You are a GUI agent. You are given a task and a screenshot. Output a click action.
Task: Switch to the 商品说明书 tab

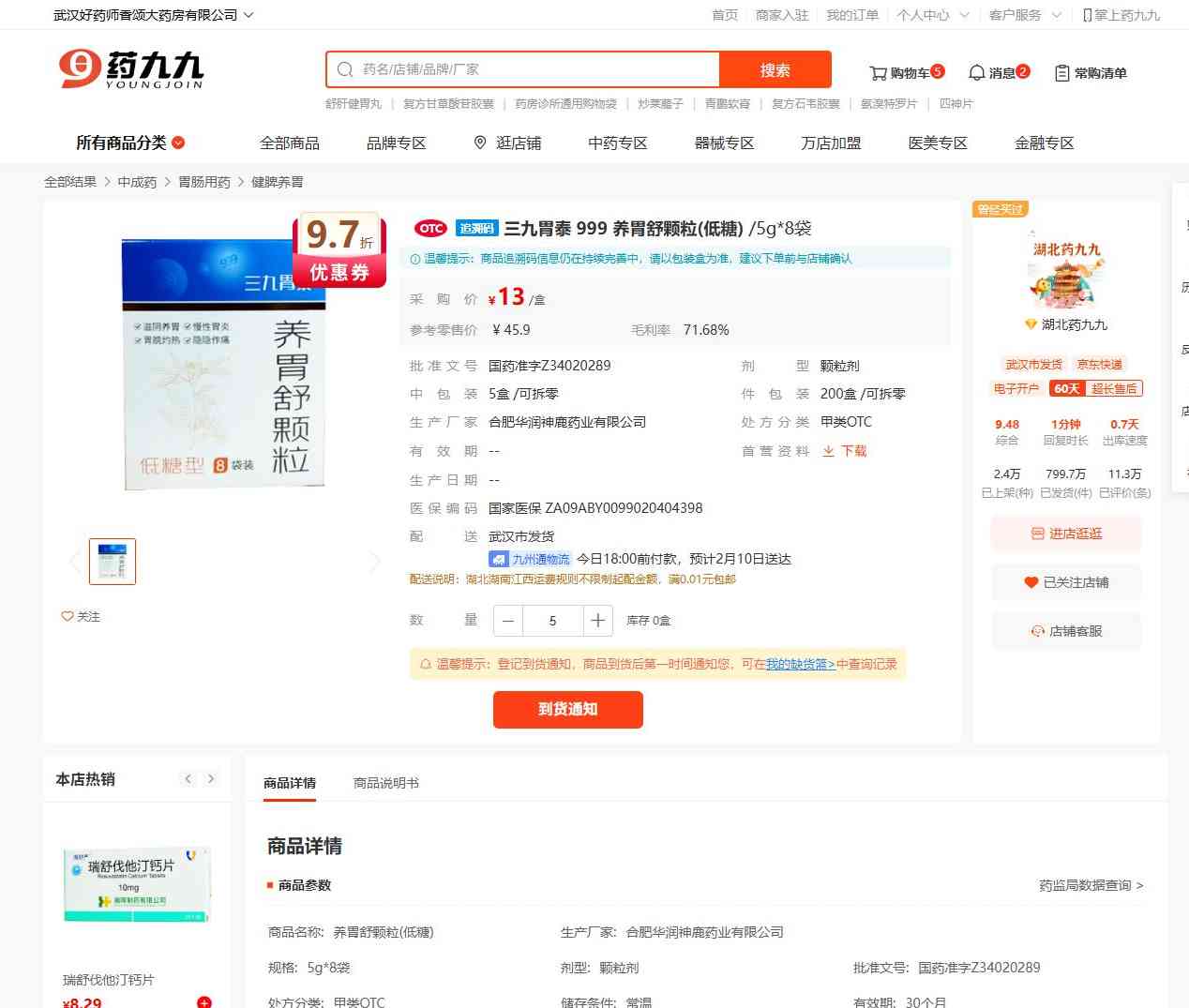coord(385,783)
